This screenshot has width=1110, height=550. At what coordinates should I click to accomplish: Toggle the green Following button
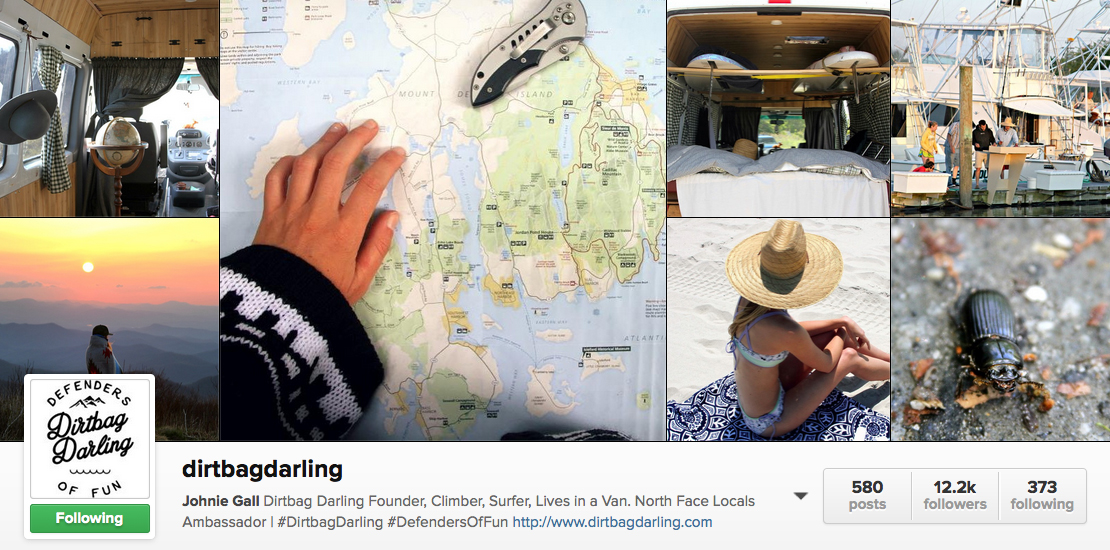(x=89, y=518)
